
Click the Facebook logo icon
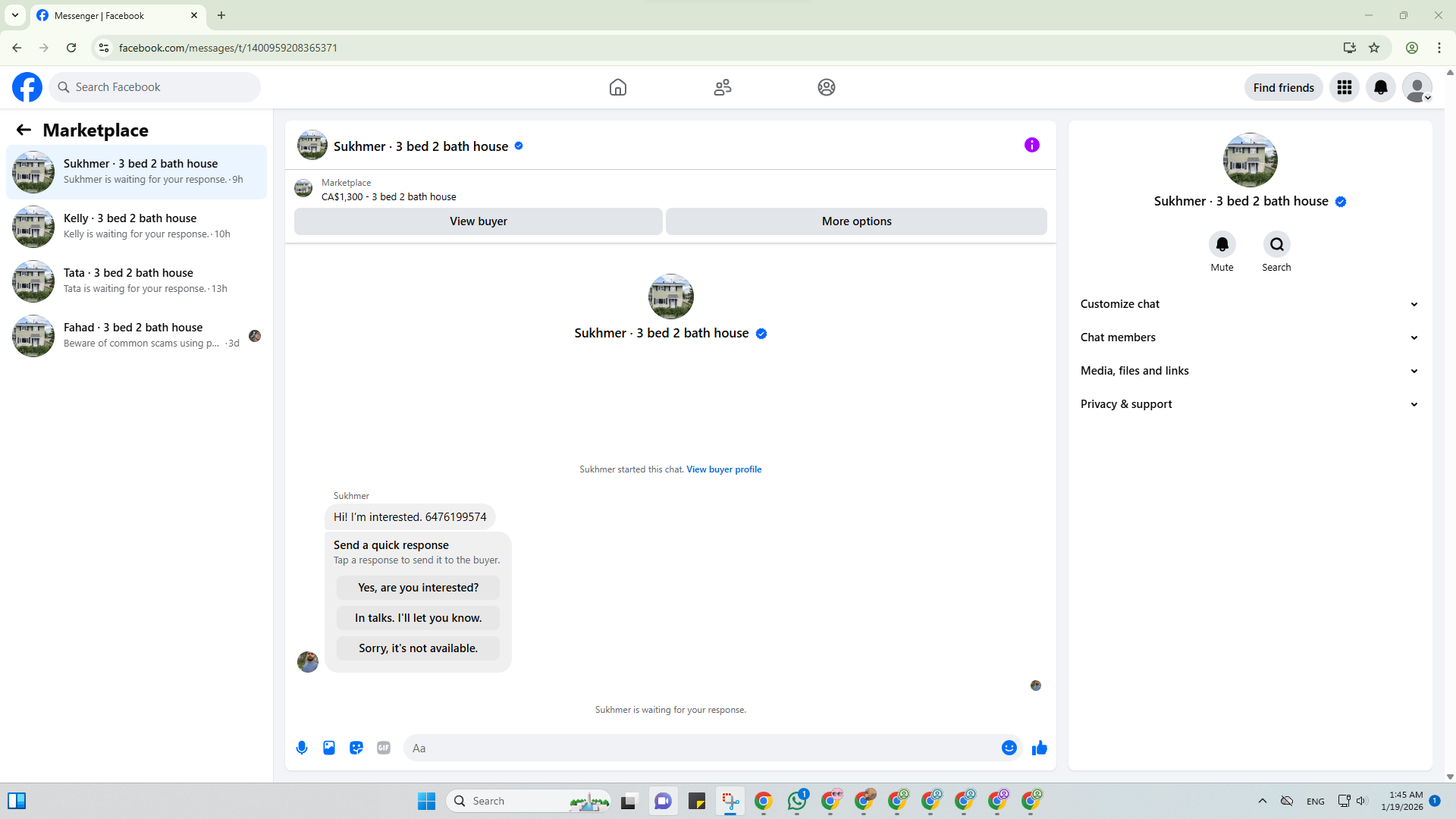pos(27,87)
